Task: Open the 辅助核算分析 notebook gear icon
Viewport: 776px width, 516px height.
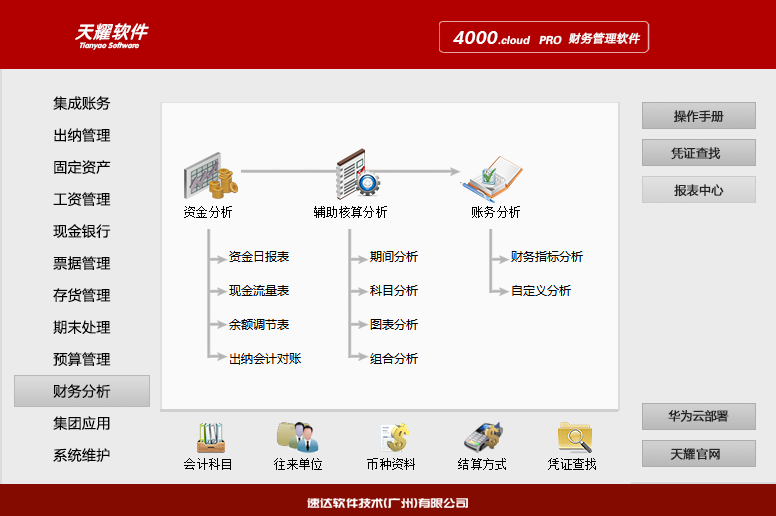Action: coord(358,174)
